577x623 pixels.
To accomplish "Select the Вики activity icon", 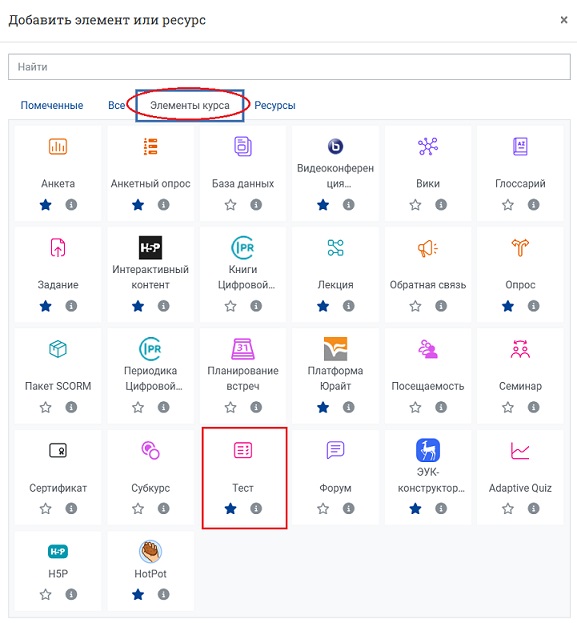I will 428,146.
